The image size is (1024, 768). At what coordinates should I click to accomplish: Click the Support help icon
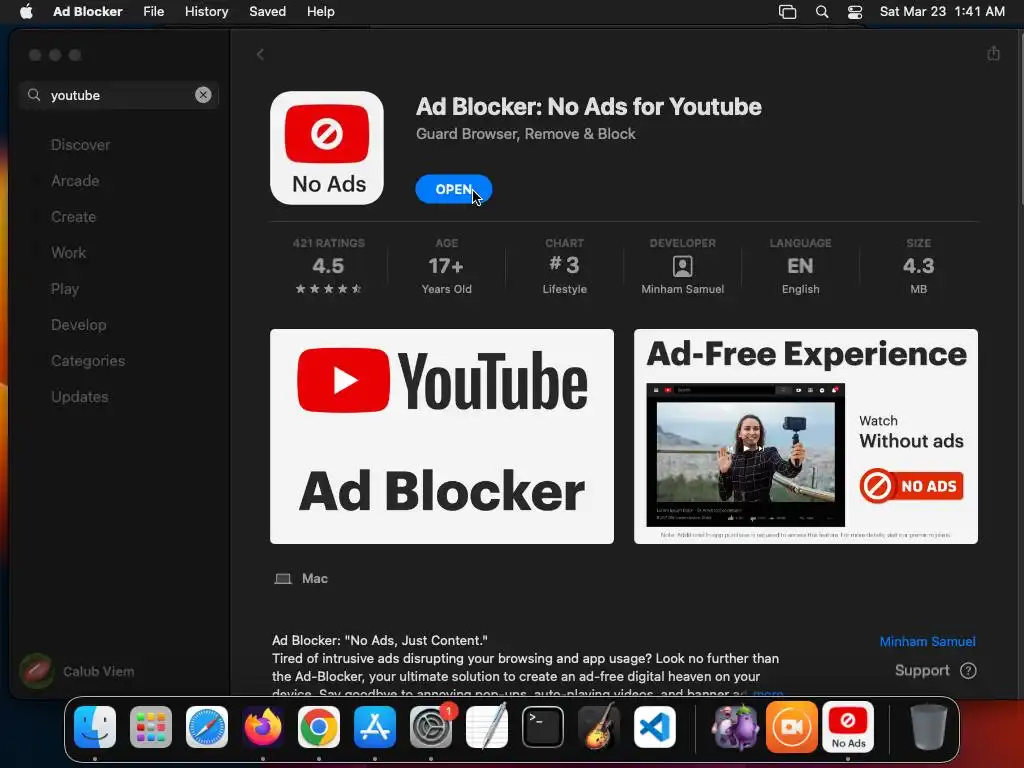tap(968, 671)
